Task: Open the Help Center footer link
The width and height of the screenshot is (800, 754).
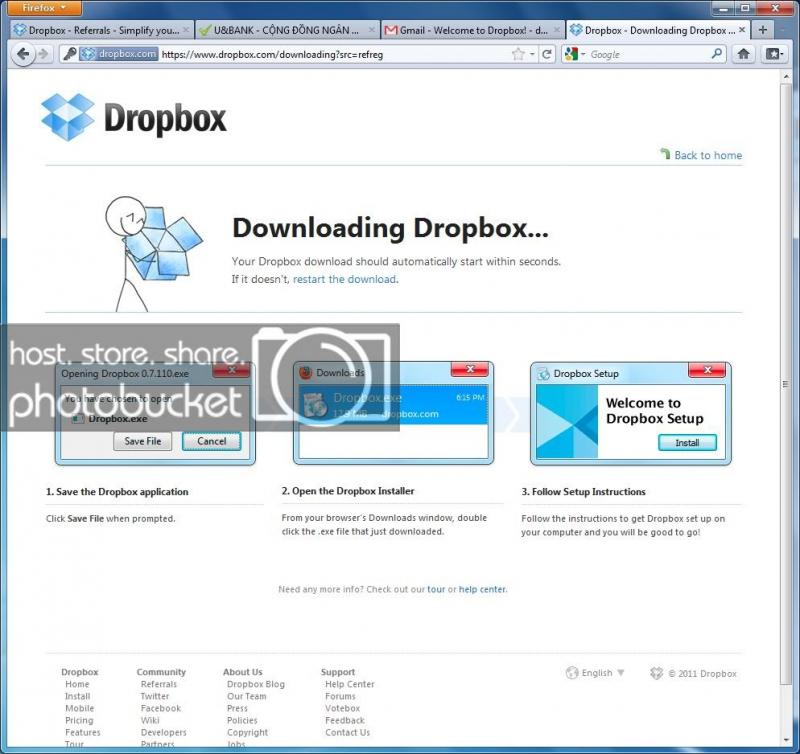Action: 349,684
